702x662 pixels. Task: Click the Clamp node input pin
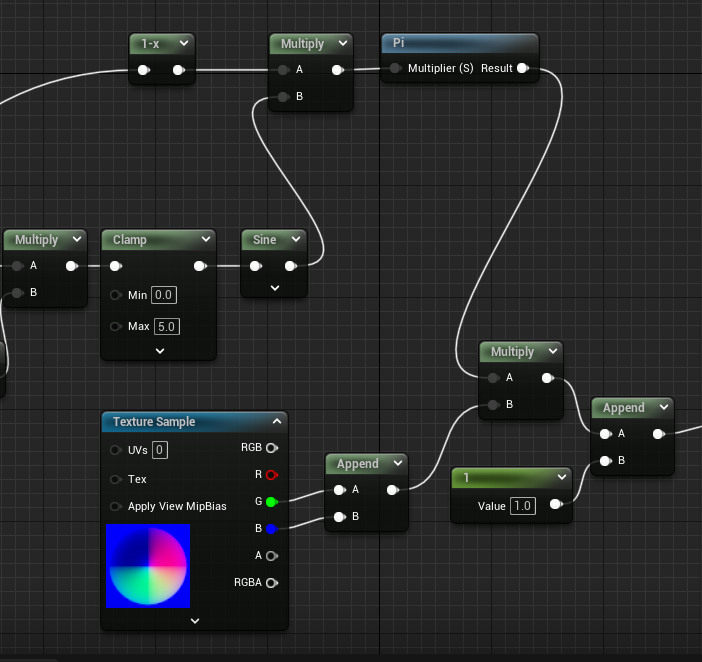116,266
